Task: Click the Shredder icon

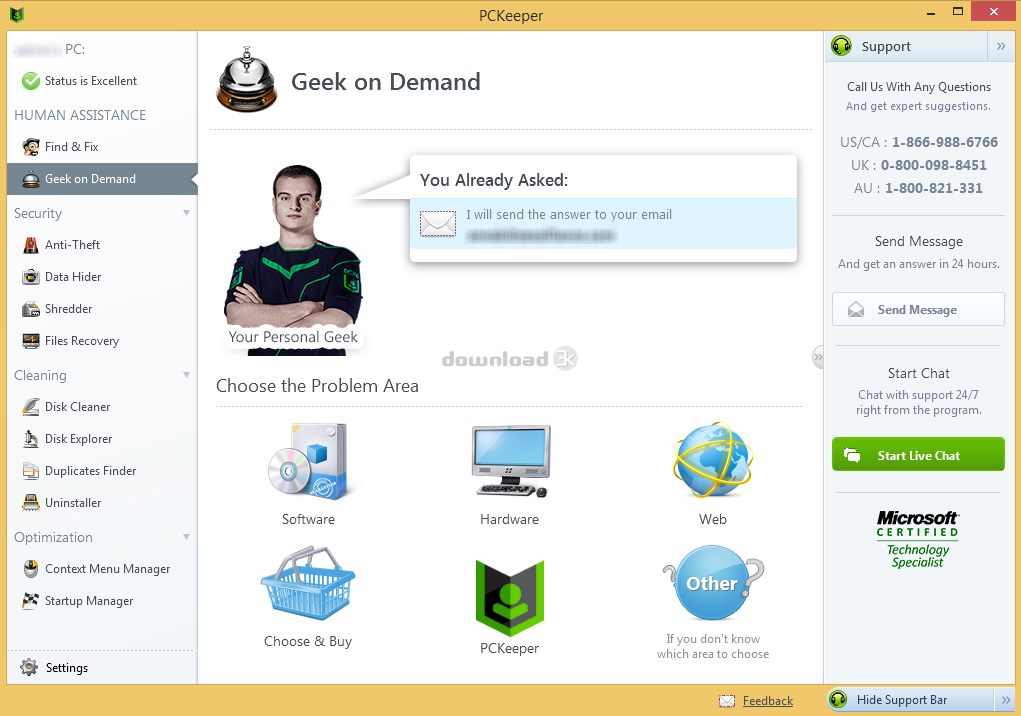Action: point(31,309)
